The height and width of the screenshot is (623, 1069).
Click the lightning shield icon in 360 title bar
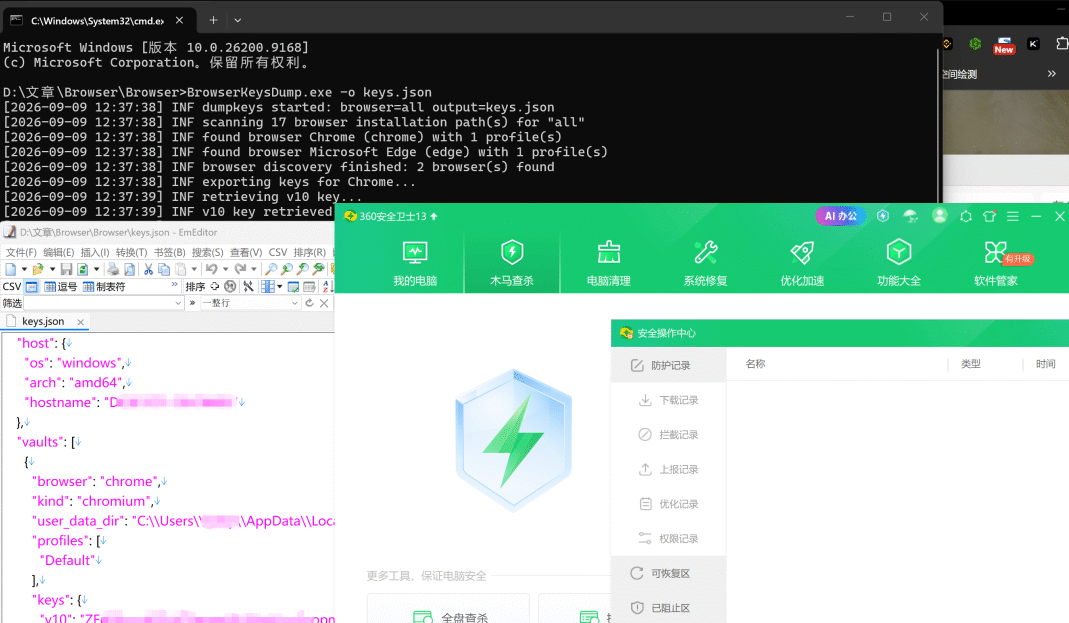(x=883, y=216)
